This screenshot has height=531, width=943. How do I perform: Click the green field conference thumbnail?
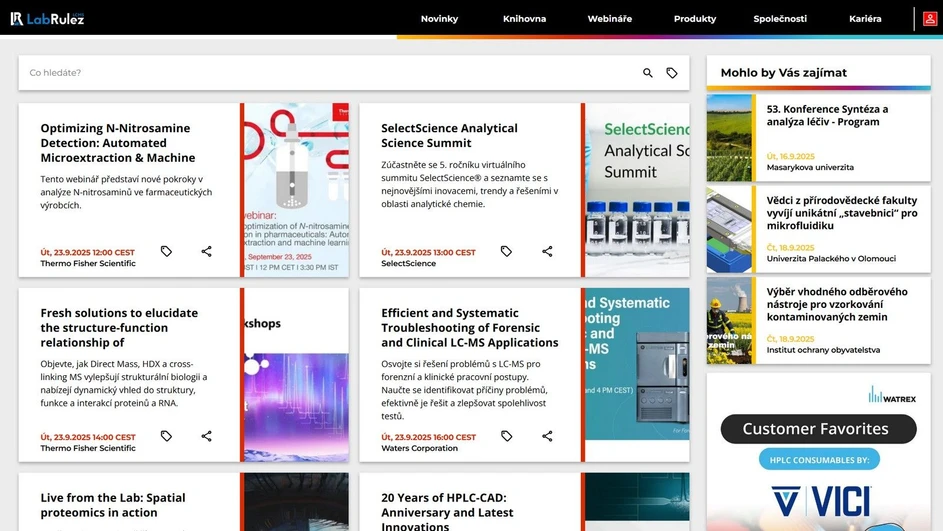(x=729, y=138)
